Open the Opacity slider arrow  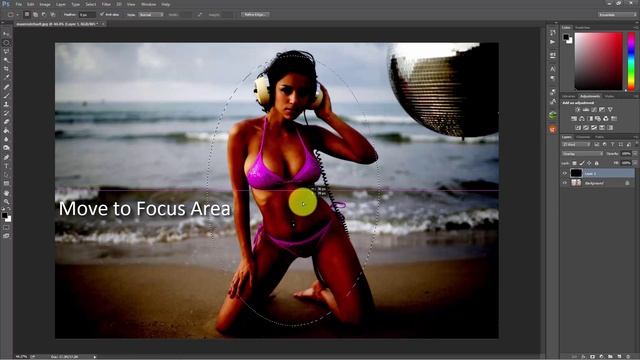tap(634, 154)
